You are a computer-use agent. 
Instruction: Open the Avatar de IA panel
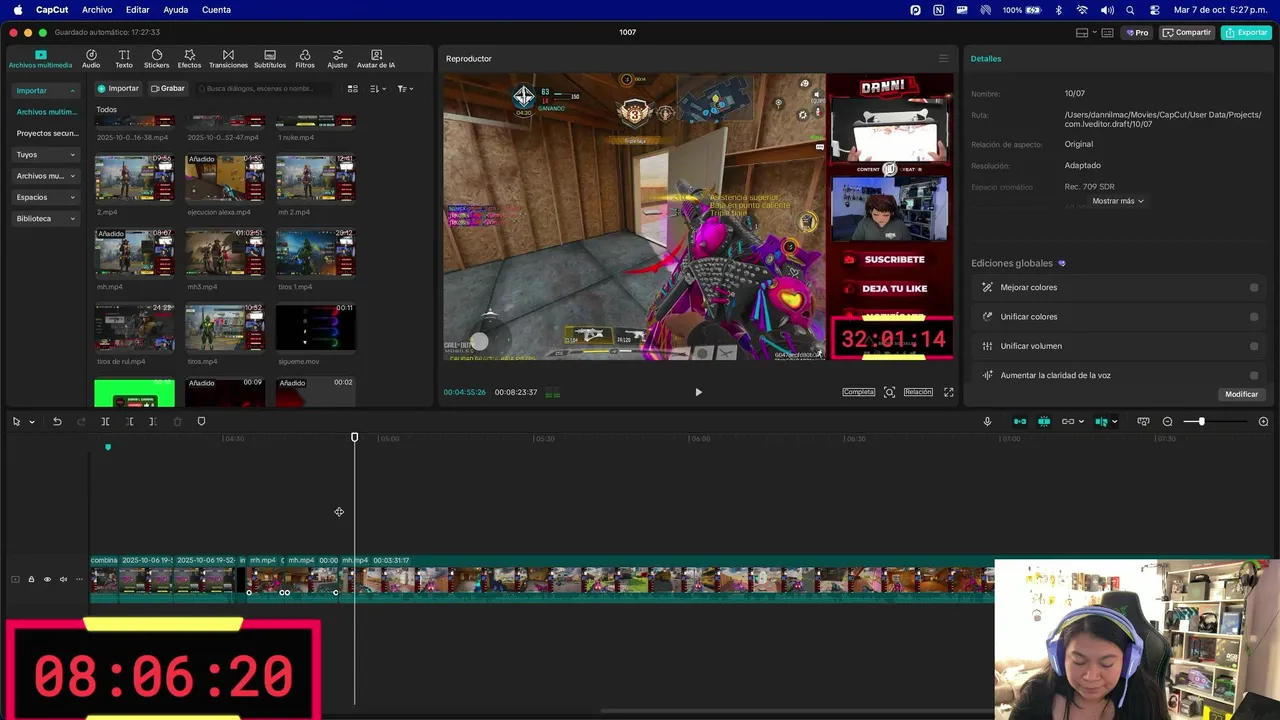376,59
